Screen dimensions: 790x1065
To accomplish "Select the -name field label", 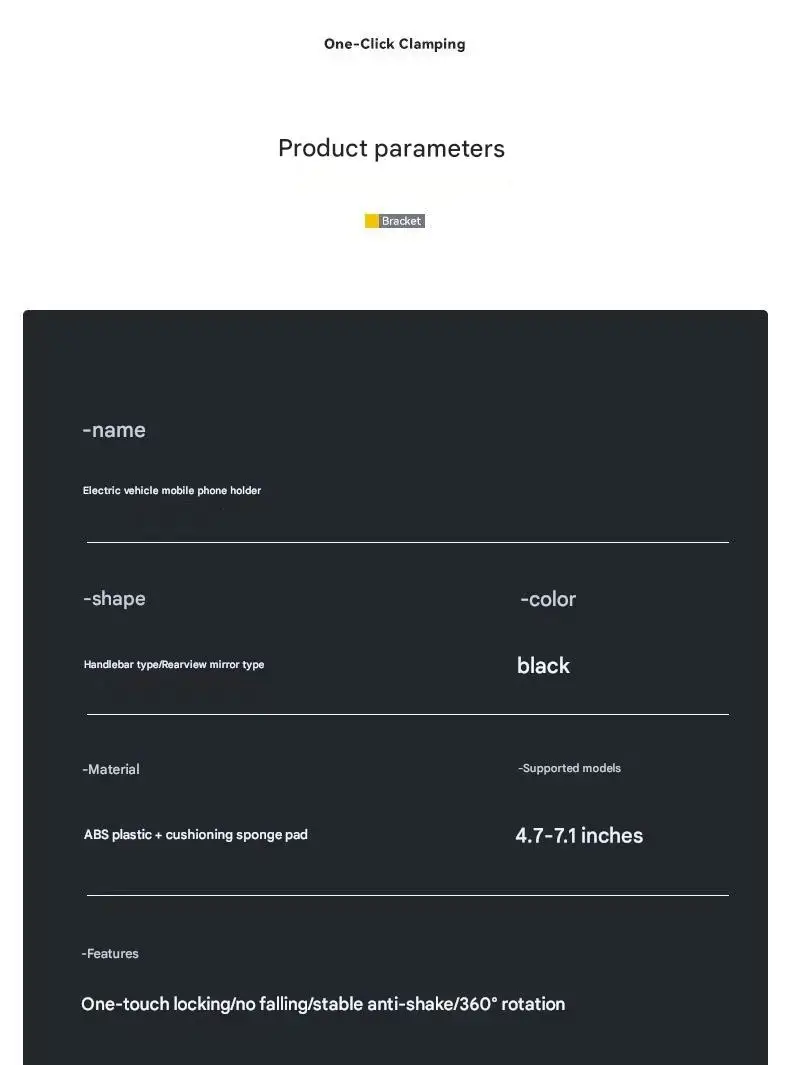I will (114, 430).
